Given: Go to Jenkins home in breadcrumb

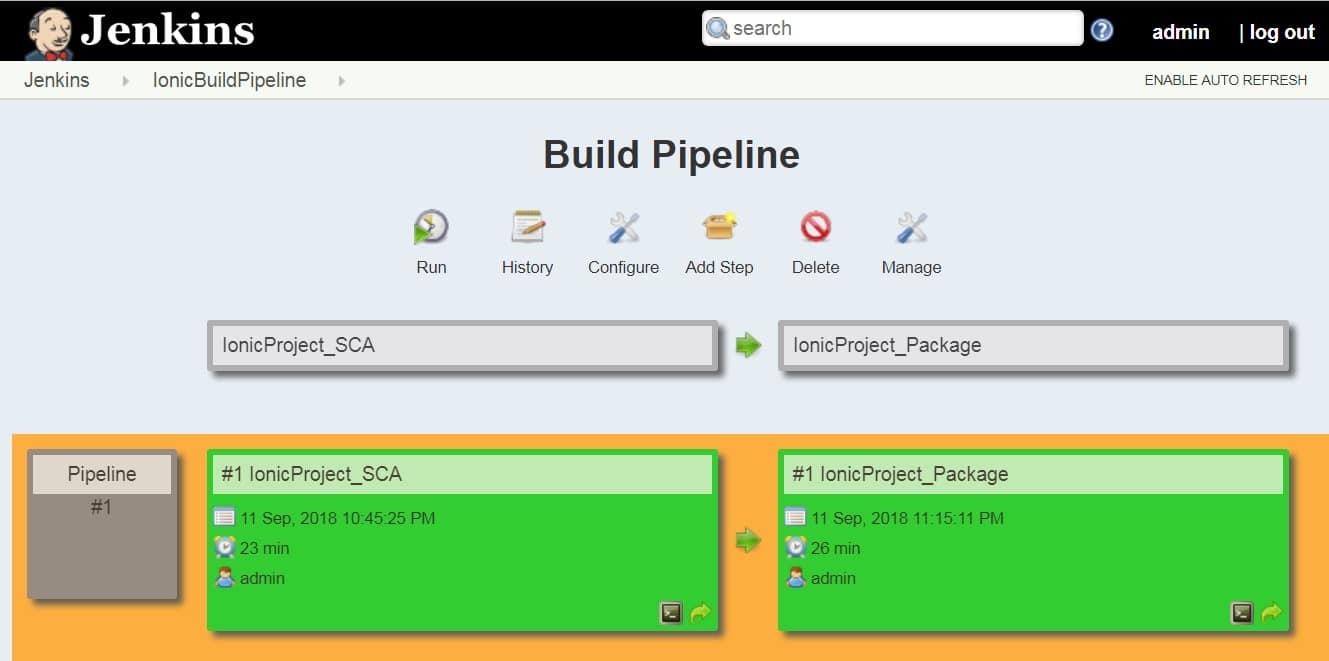Looking at the screenshot, I should coord(56,80).
